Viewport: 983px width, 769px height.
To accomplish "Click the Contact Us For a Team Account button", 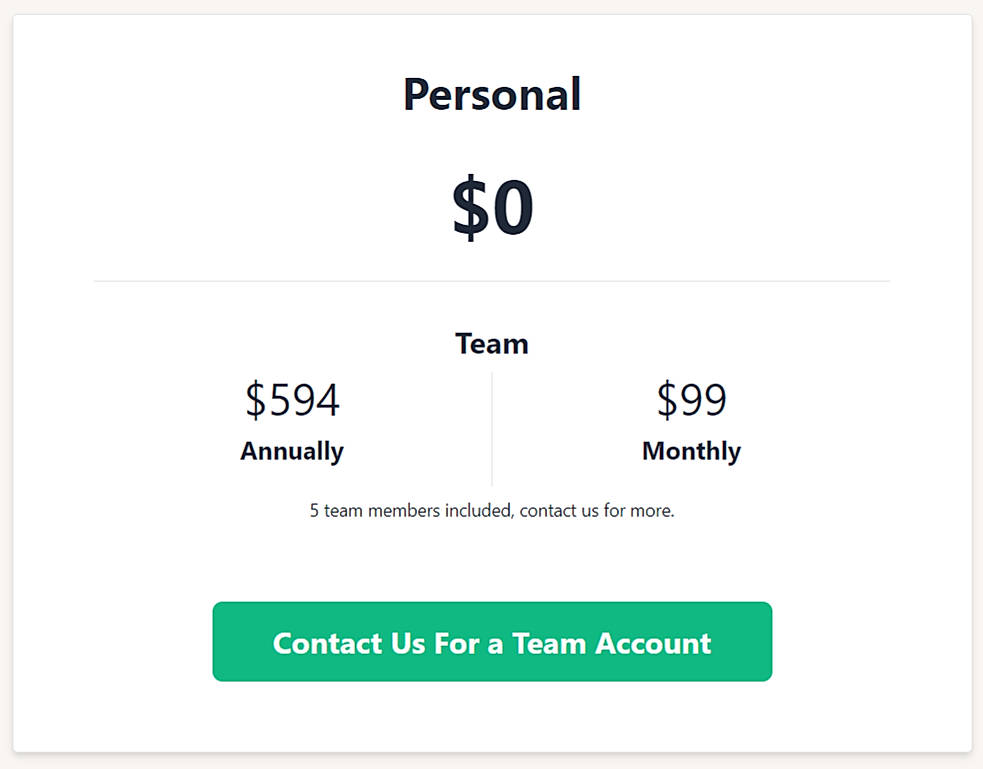I will point(491,642).
